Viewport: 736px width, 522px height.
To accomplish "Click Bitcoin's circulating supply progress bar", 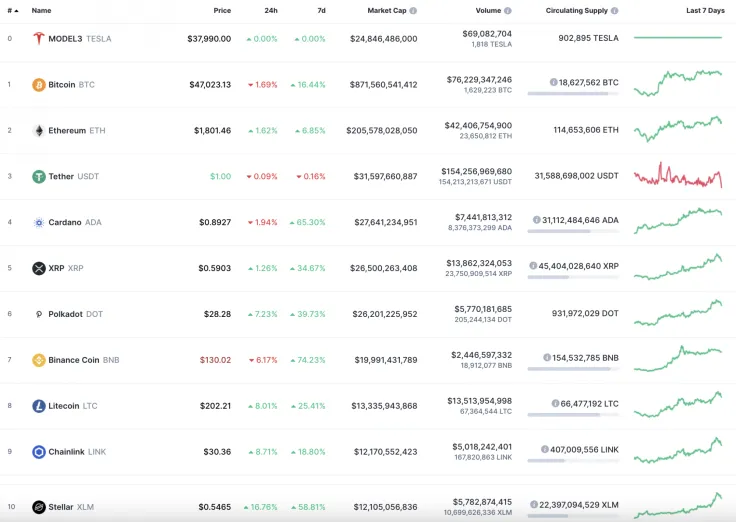I will point(573,94).
